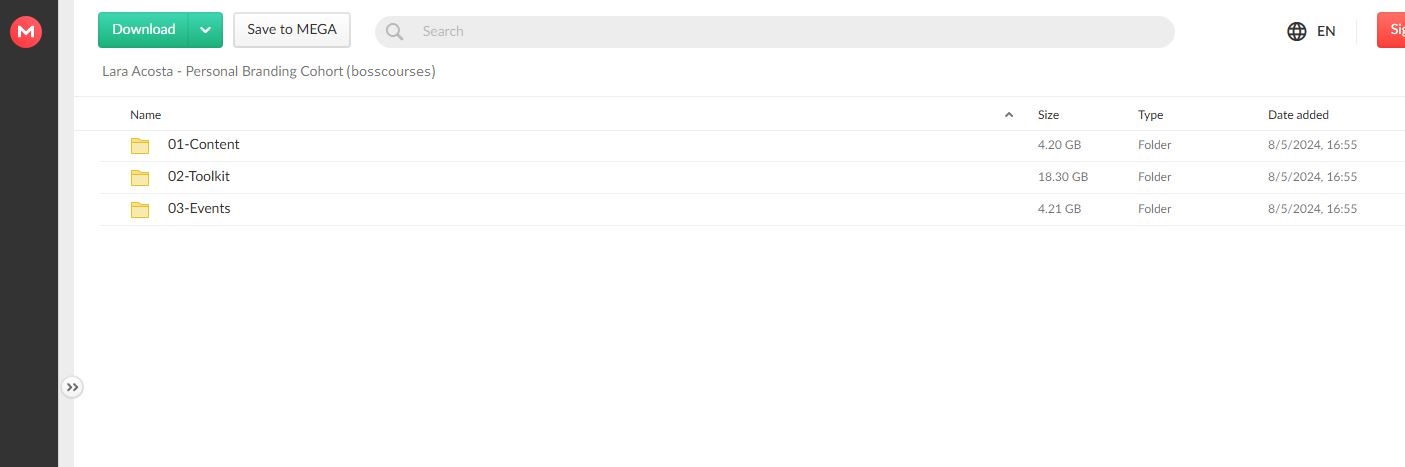Click the 02-Toolkit folder icon
Viewport: 1405px width, 467px height.
click(x=140, y=178)
